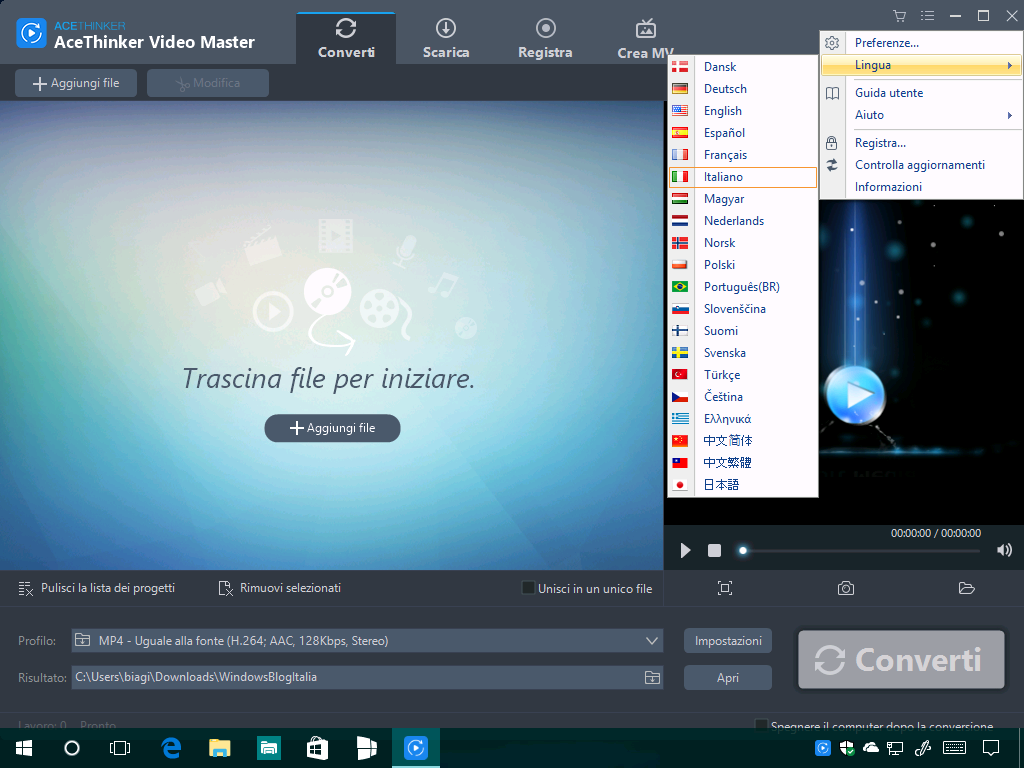The height and width of the screenshot is (768, 1024).
Task: Select 日本語 language
Action: point(743,485)
